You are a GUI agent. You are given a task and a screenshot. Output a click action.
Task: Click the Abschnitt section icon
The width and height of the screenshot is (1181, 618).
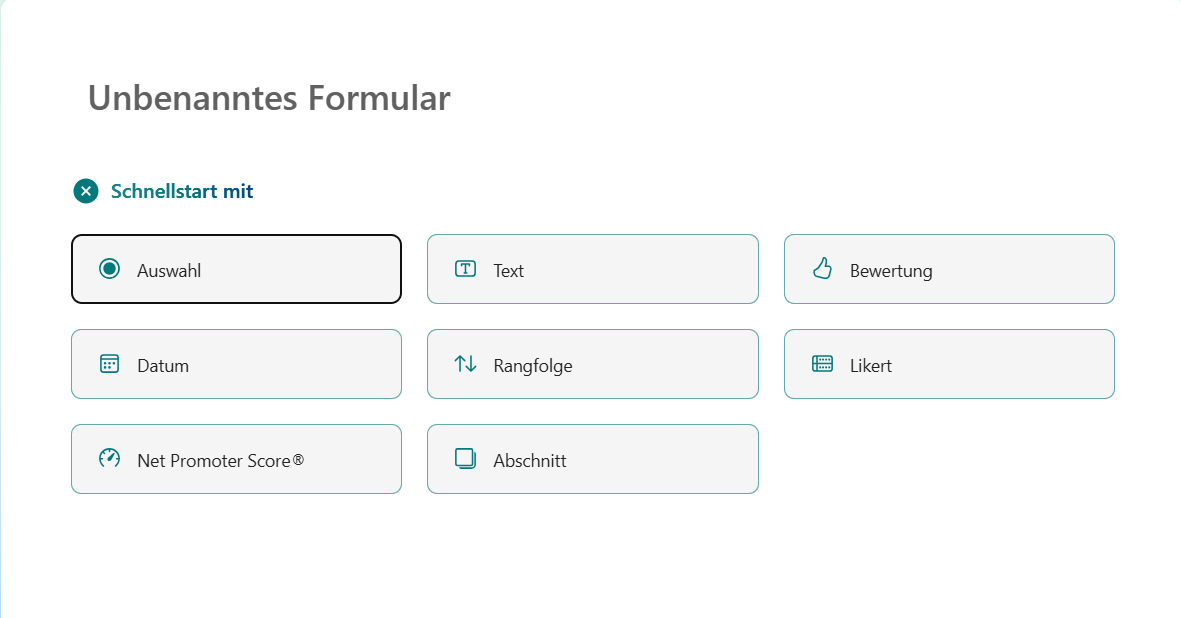coord(465,459)
